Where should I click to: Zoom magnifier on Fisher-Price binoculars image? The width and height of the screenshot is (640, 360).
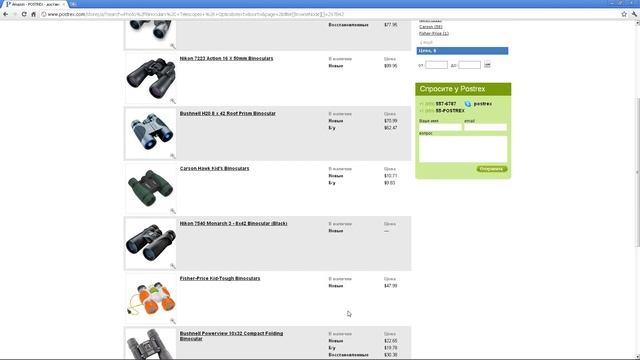click(x=173, y=321)
